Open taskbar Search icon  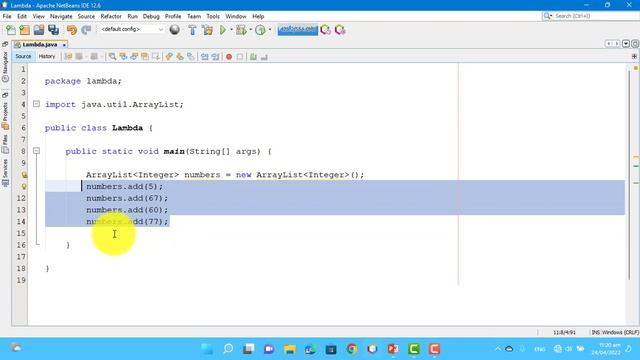click(x=228, y=349)
